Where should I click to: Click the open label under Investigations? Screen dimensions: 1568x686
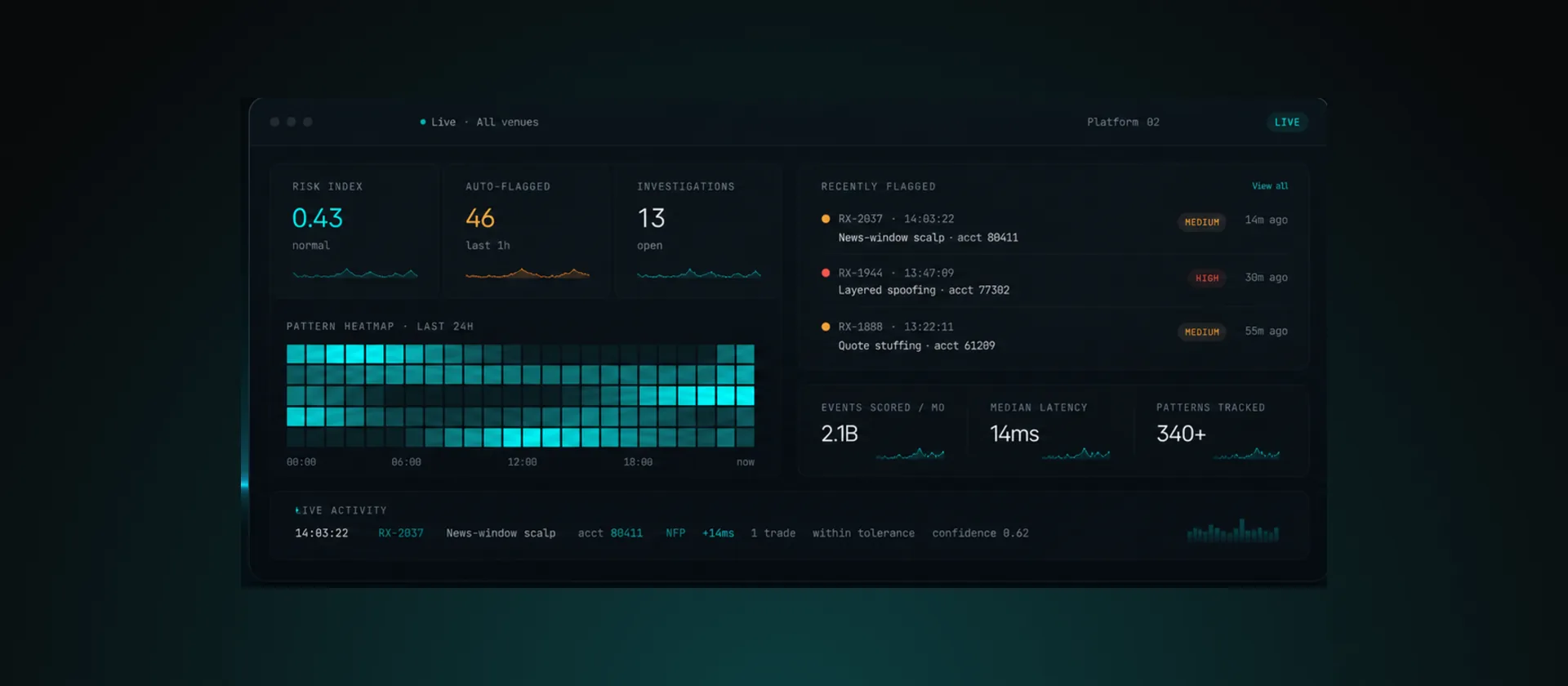point(650,246)
